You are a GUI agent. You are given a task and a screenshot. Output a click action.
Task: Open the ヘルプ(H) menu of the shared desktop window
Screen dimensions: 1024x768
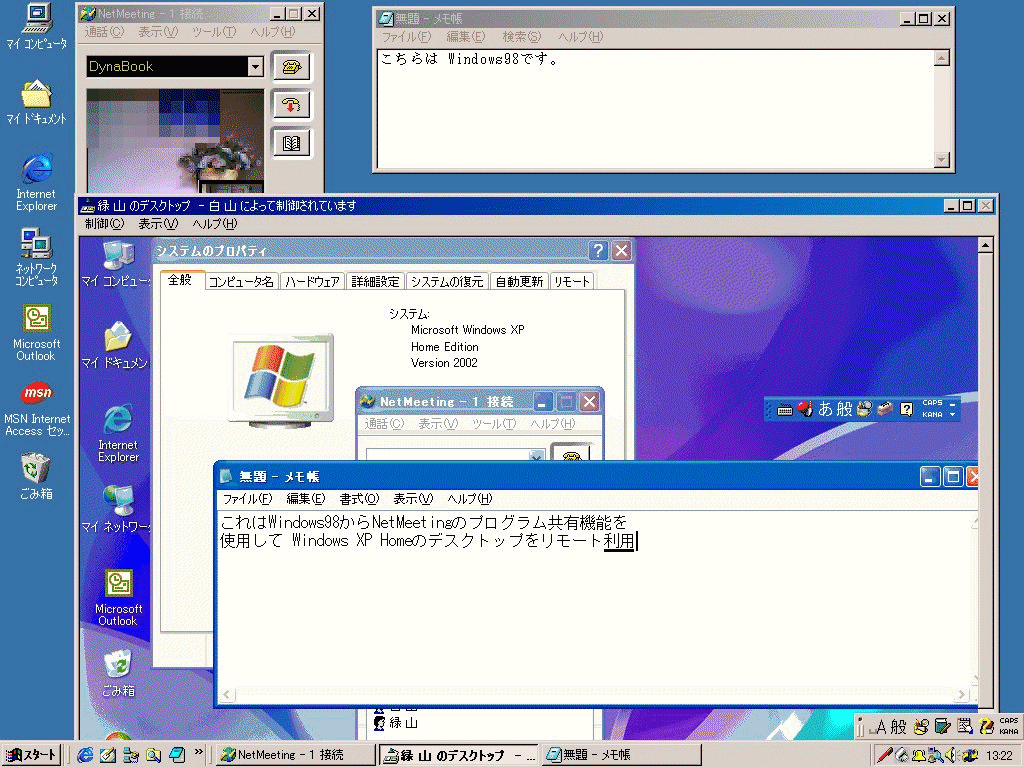(215, 224)
